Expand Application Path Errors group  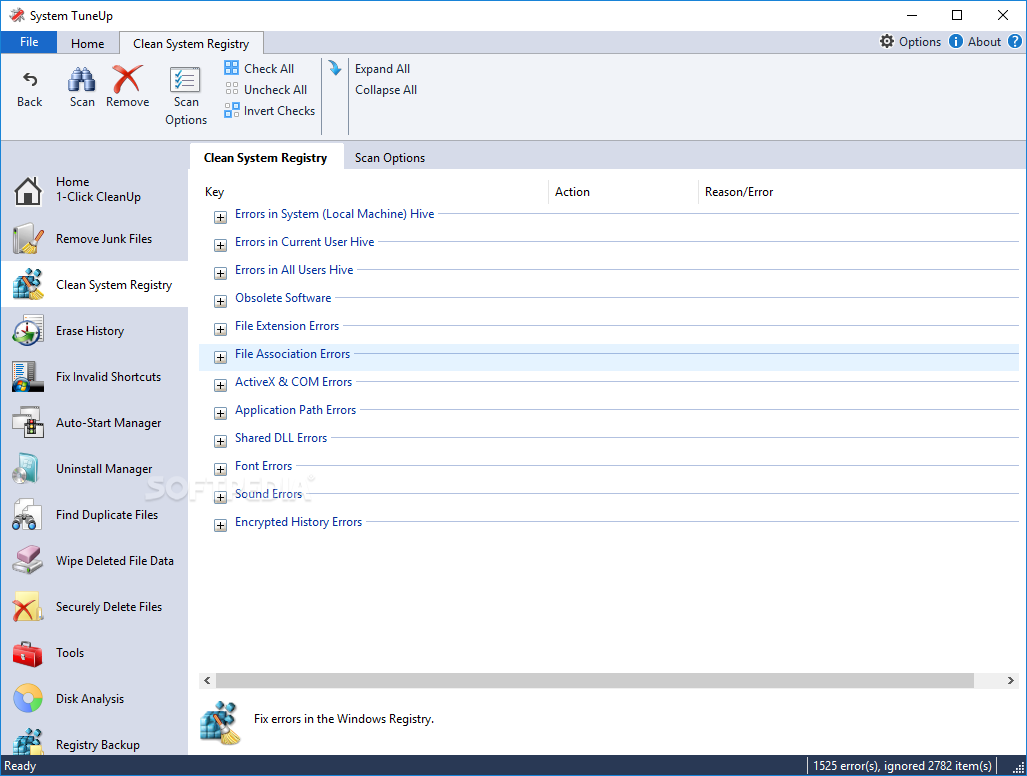click(221, 413)
